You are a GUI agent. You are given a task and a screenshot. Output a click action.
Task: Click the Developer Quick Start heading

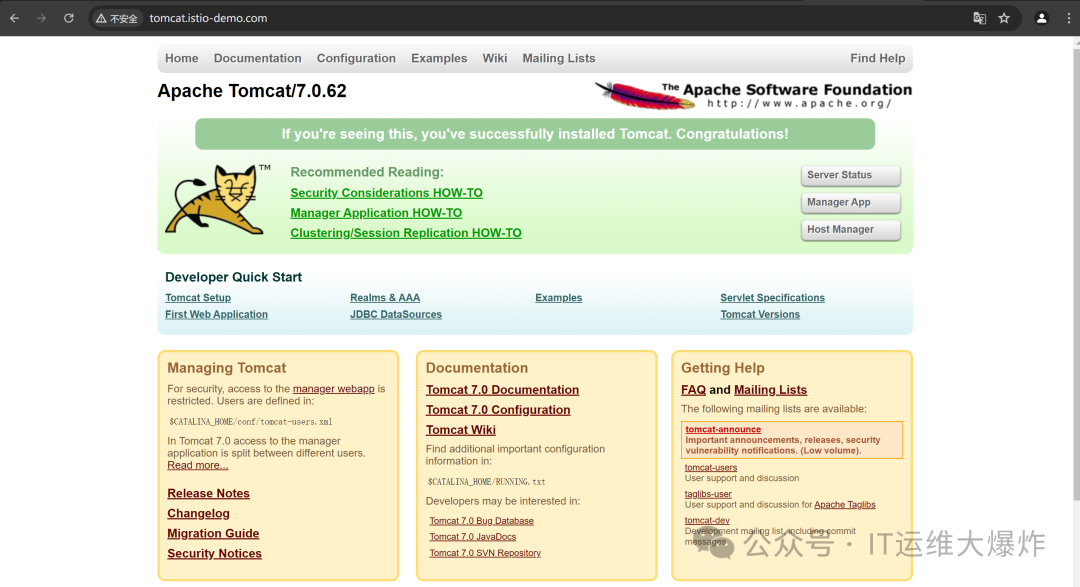click(233, 277)
